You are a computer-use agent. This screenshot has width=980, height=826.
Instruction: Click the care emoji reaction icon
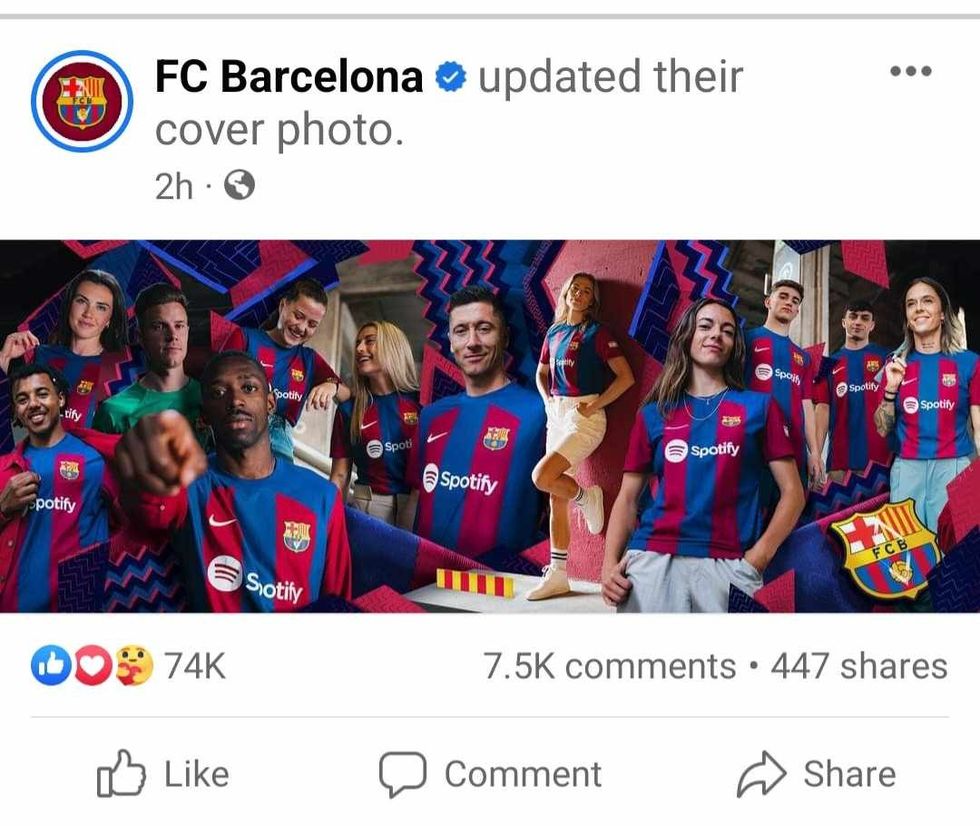pyautogui.click(x=133, y=667)
